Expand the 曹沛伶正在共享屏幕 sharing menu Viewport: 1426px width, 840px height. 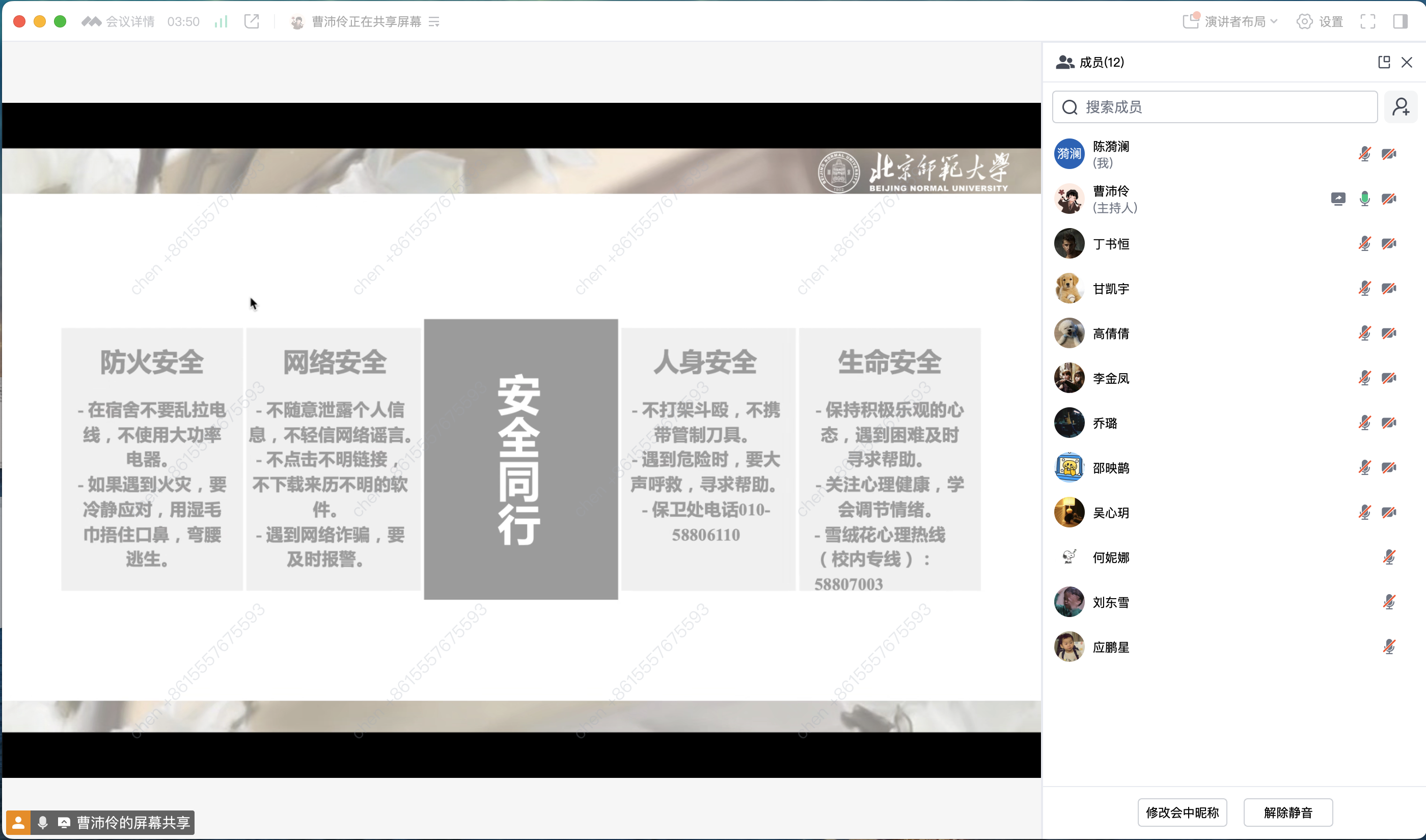coord(434,21)
